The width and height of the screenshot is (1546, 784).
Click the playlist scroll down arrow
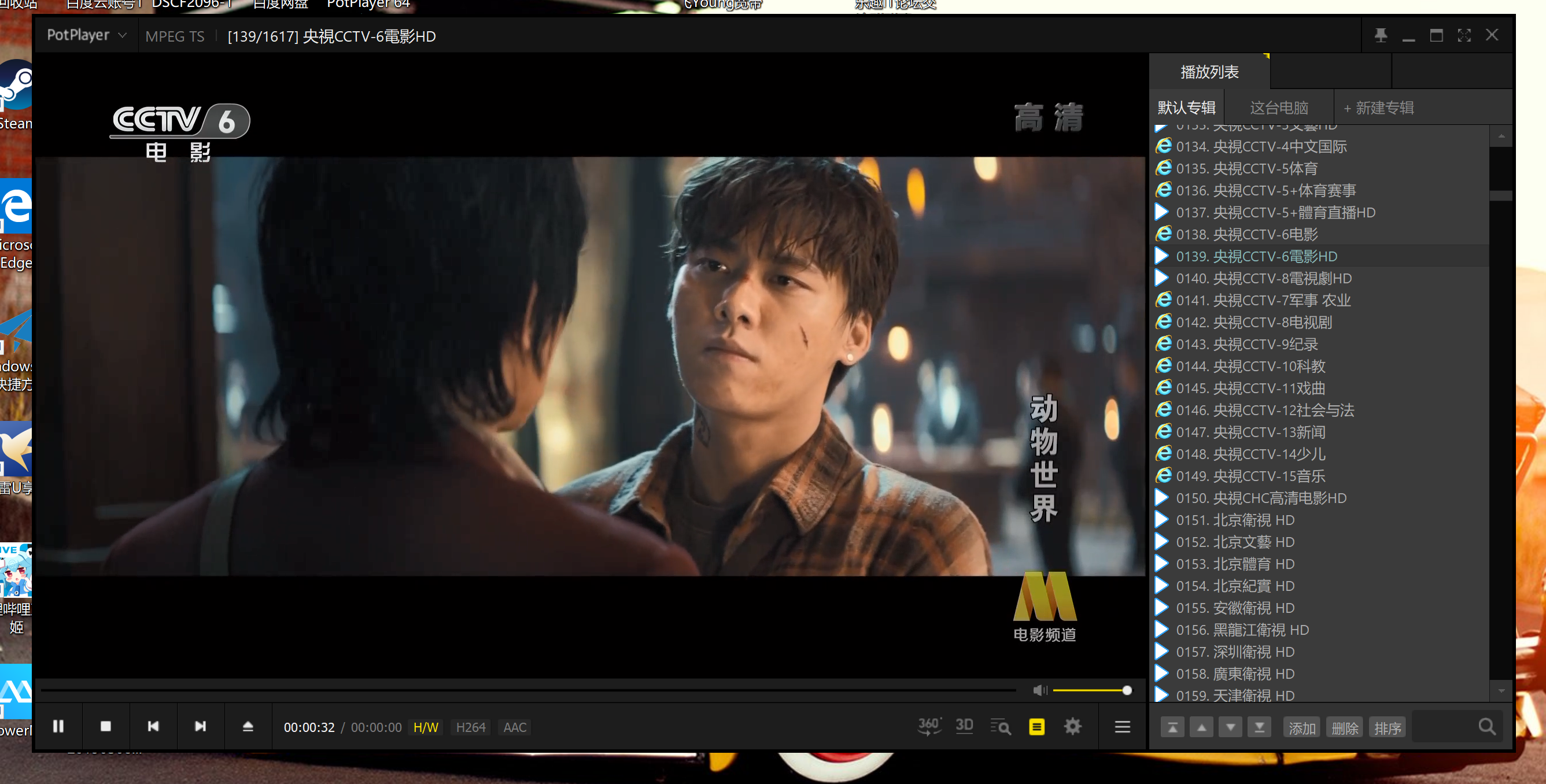pyautogui.click(x=1501, y=691)
